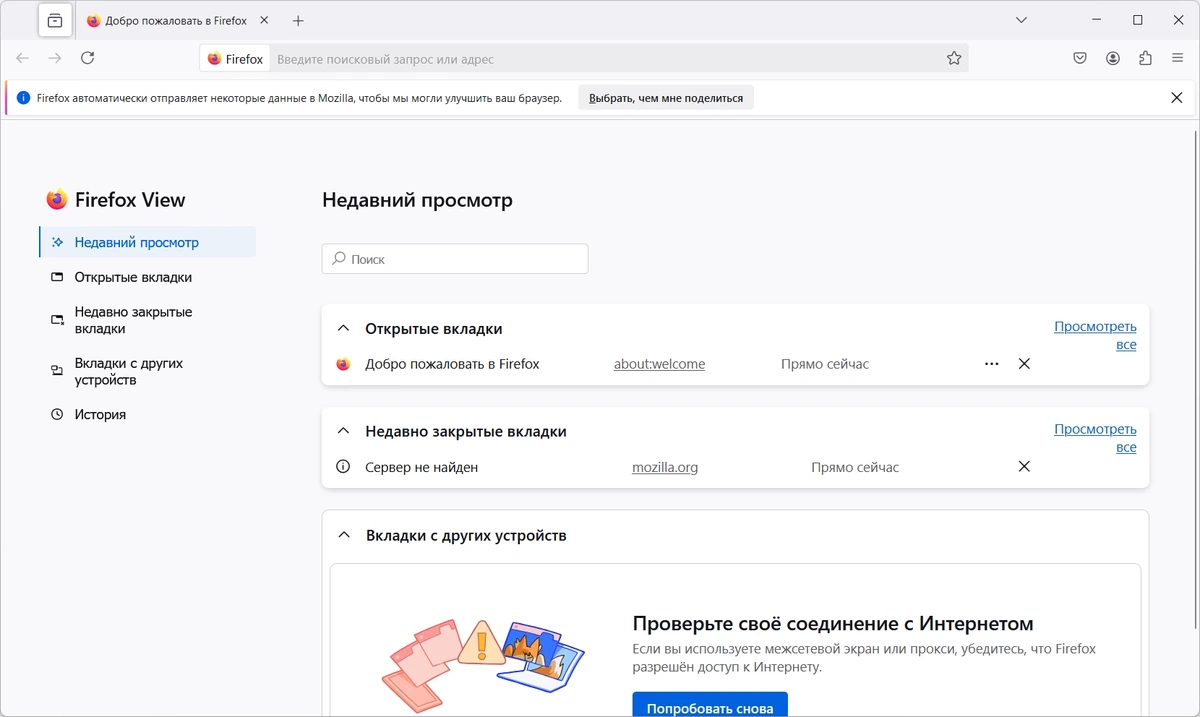Screen dimensions: 1200x717
Task: Open the account profile icon
Action: point(1113,59)
